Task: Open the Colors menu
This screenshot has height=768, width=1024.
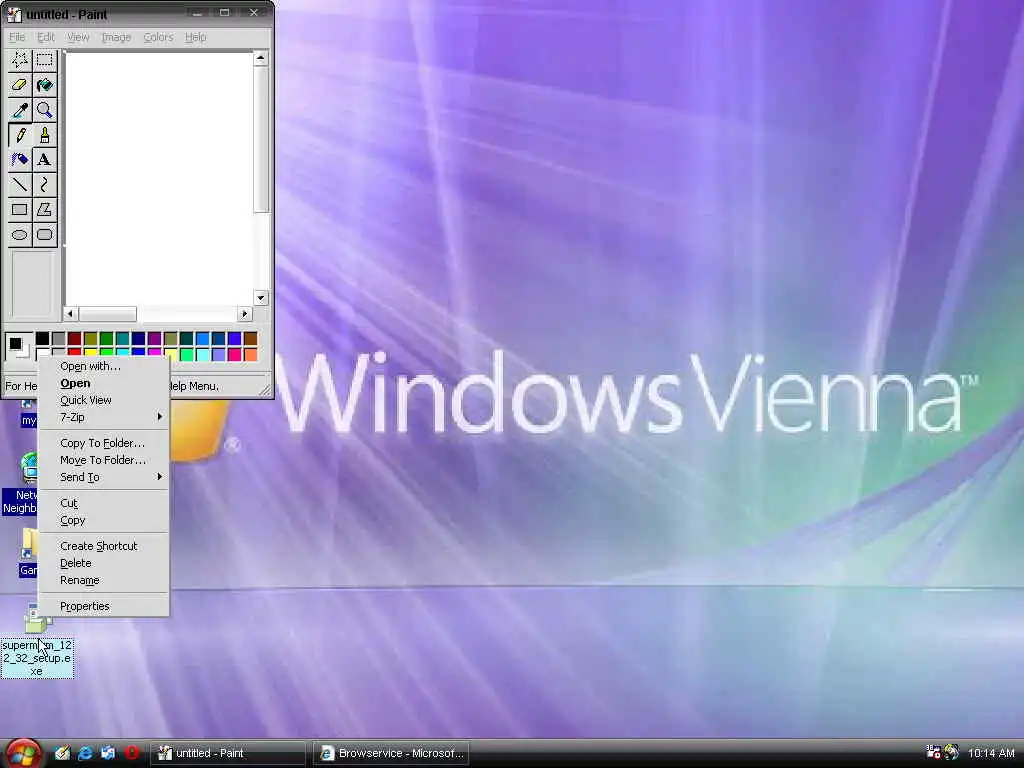Action: [158, 37]
